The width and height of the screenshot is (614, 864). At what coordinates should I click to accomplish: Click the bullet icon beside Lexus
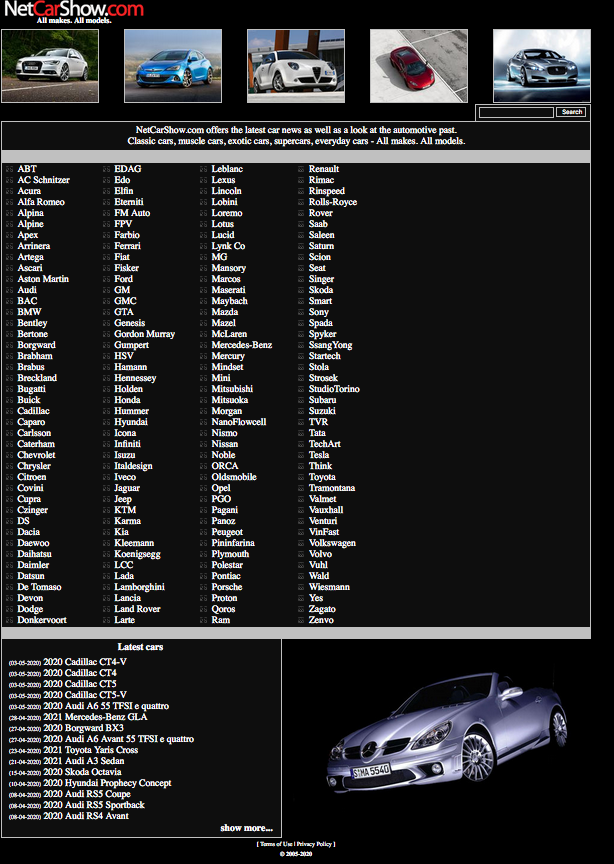pos(203,180)
